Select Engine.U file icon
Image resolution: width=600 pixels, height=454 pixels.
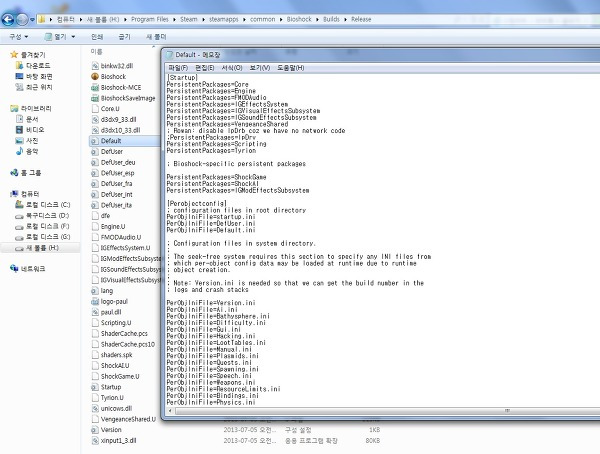pyautogui.click(x=95, y=227)
